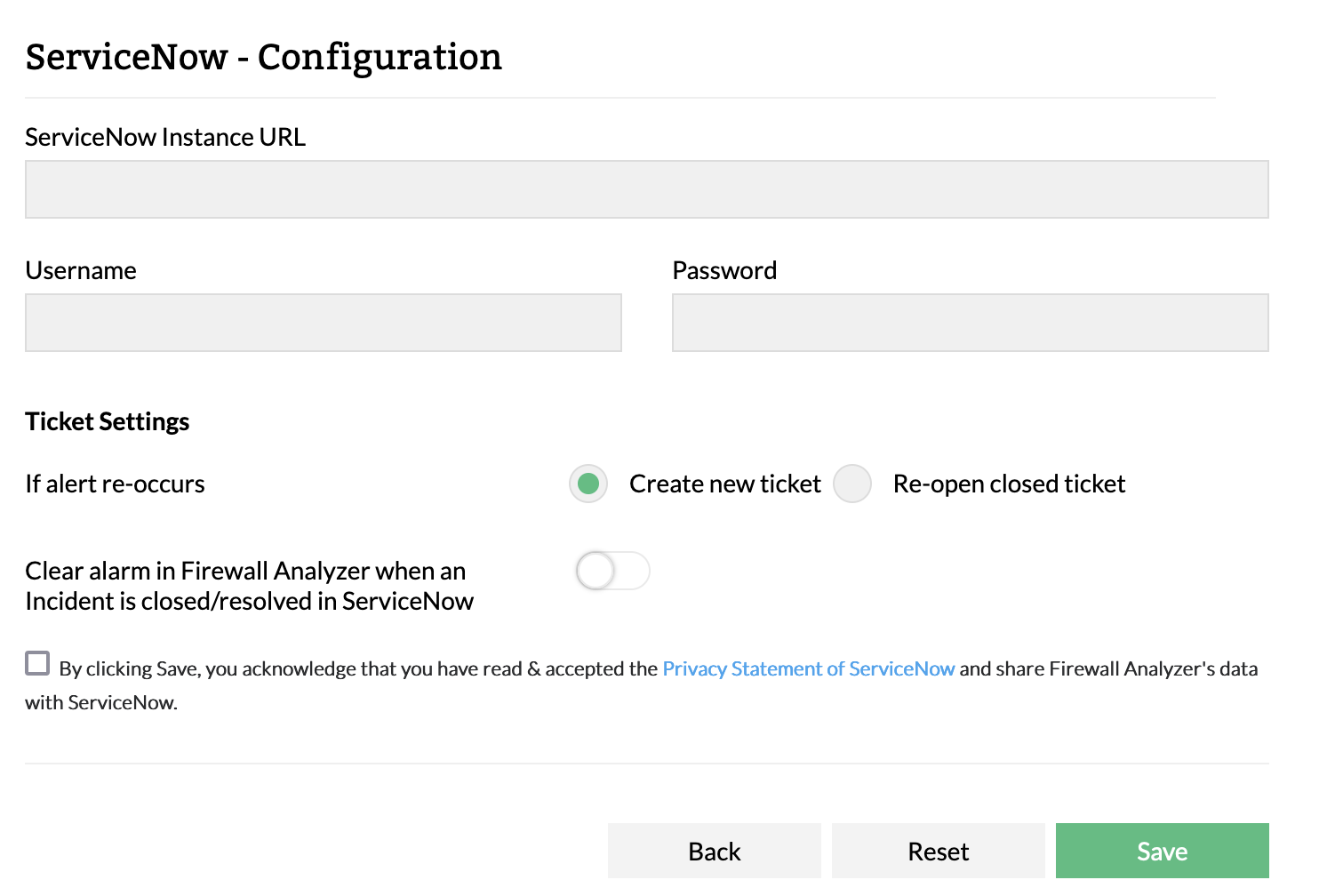
Task: Open the Privacy Statement of ServiceNow link
Action: (808, 668)
